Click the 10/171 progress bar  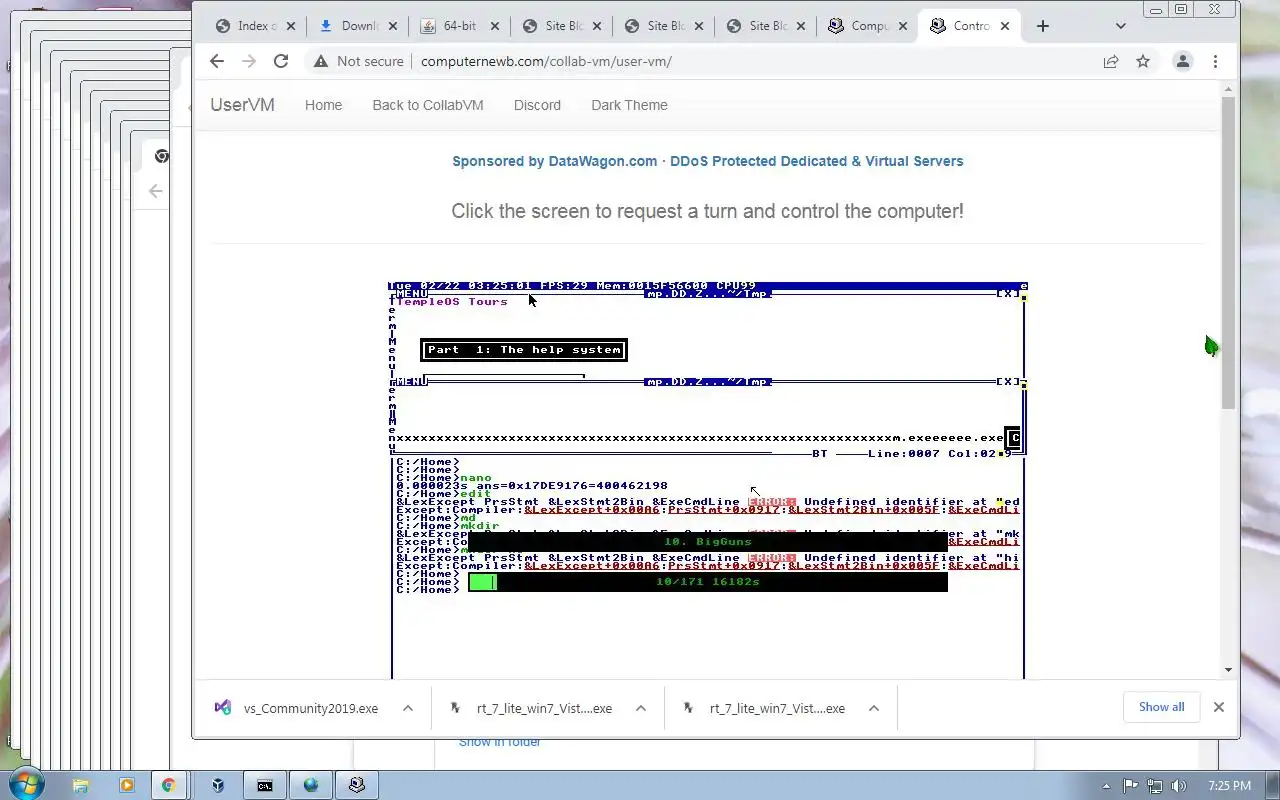point(708,582)
